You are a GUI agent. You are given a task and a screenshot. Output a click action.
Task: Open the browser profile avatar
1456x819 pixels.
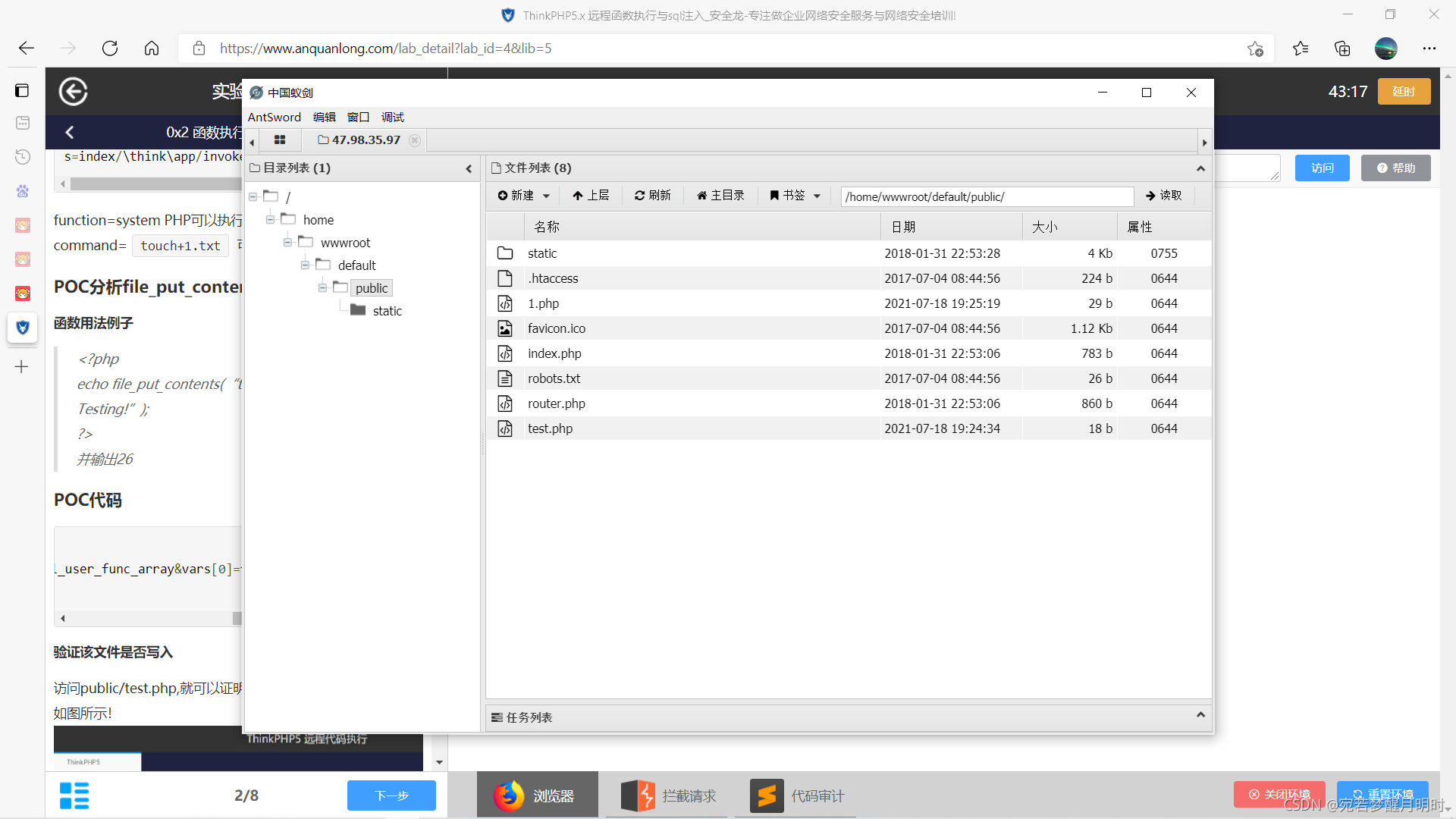tap(1386, 49)
